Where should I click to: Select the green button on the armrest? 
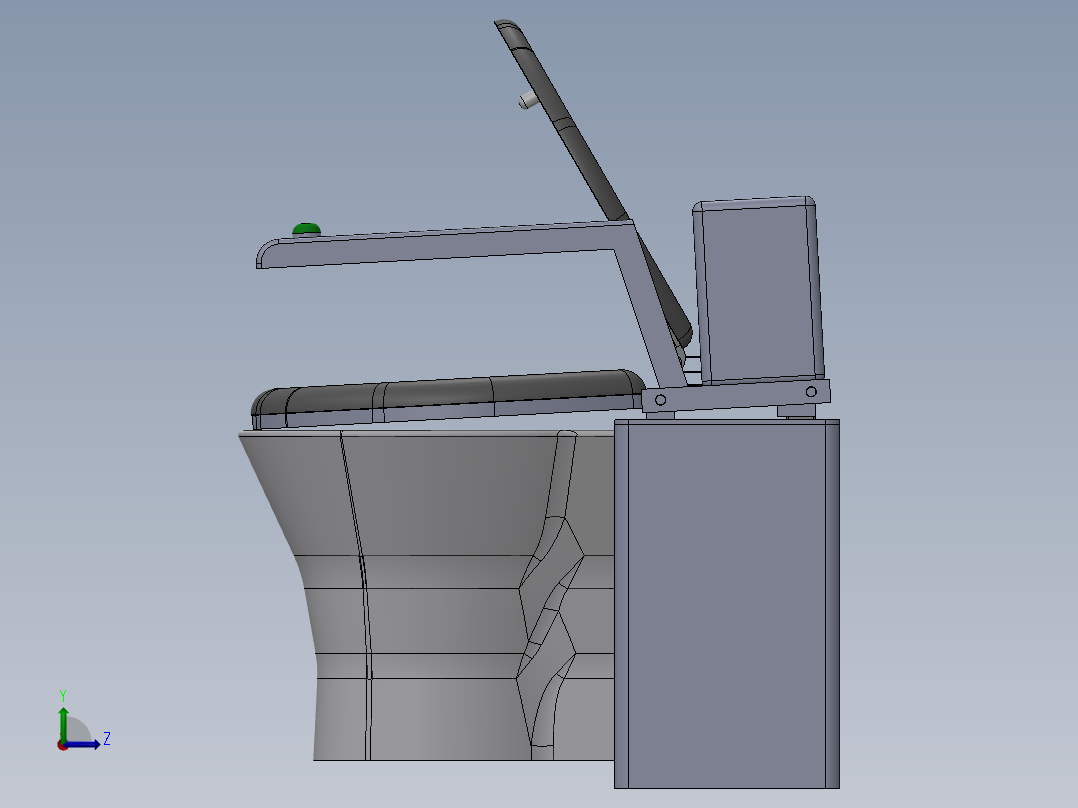click(x=306, y=229)
